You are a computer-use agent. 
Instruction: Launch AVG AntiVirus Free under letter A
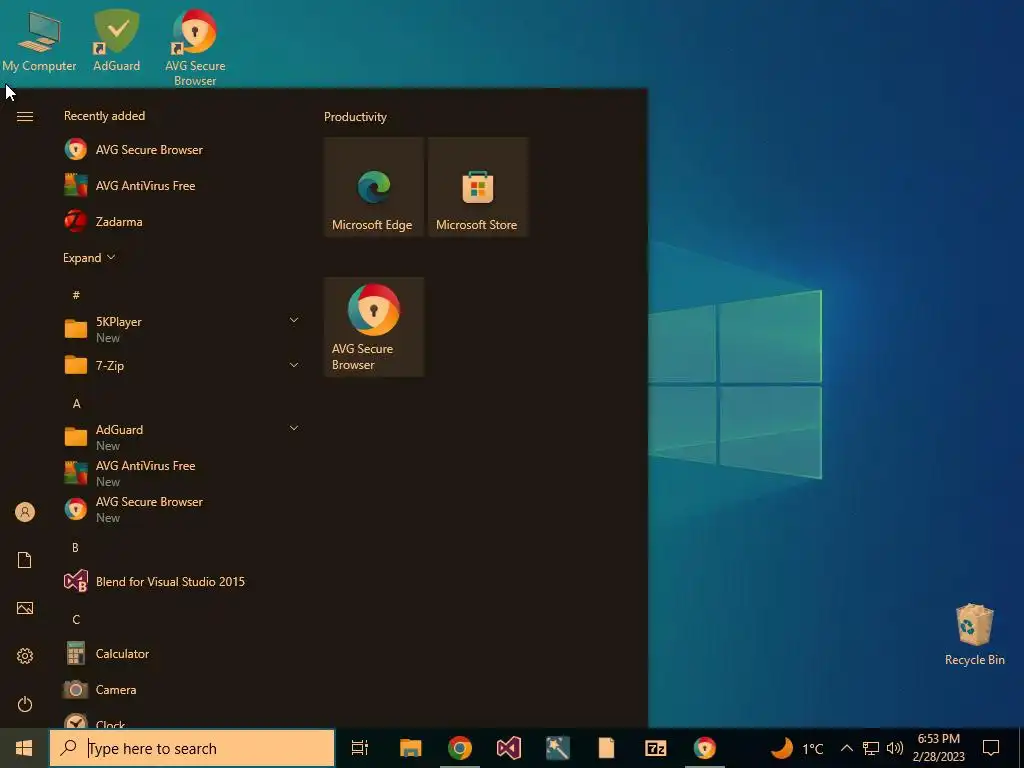click(x=182, y=473)
